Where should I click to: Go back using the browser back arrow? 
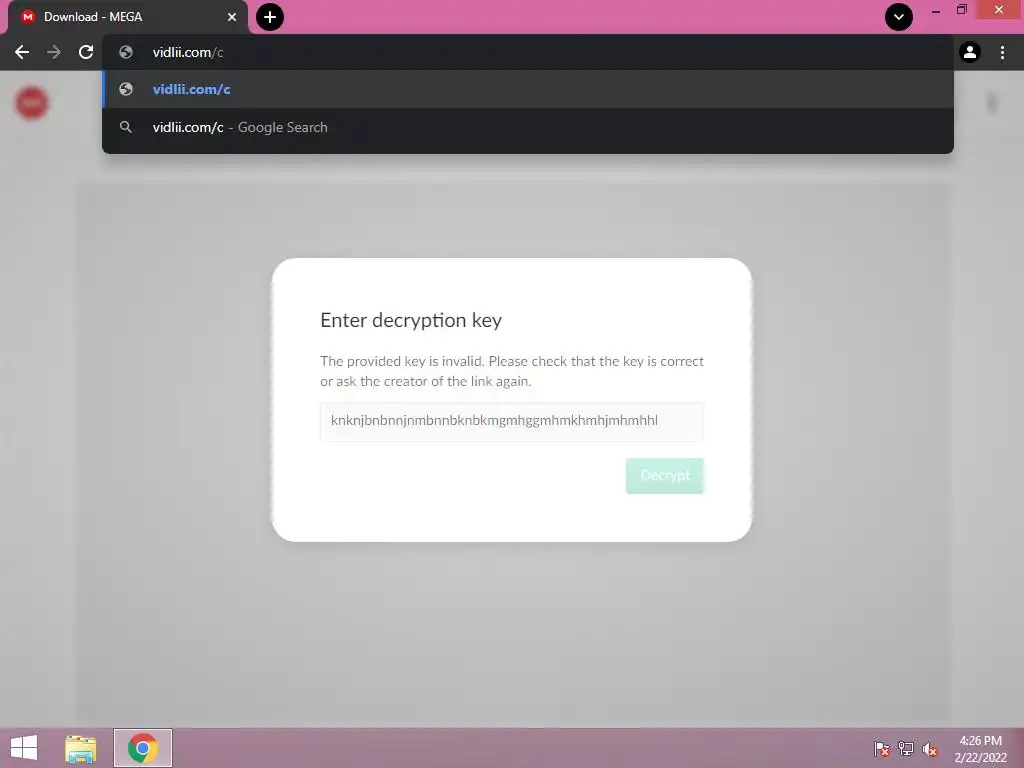(x=22, y=52)
